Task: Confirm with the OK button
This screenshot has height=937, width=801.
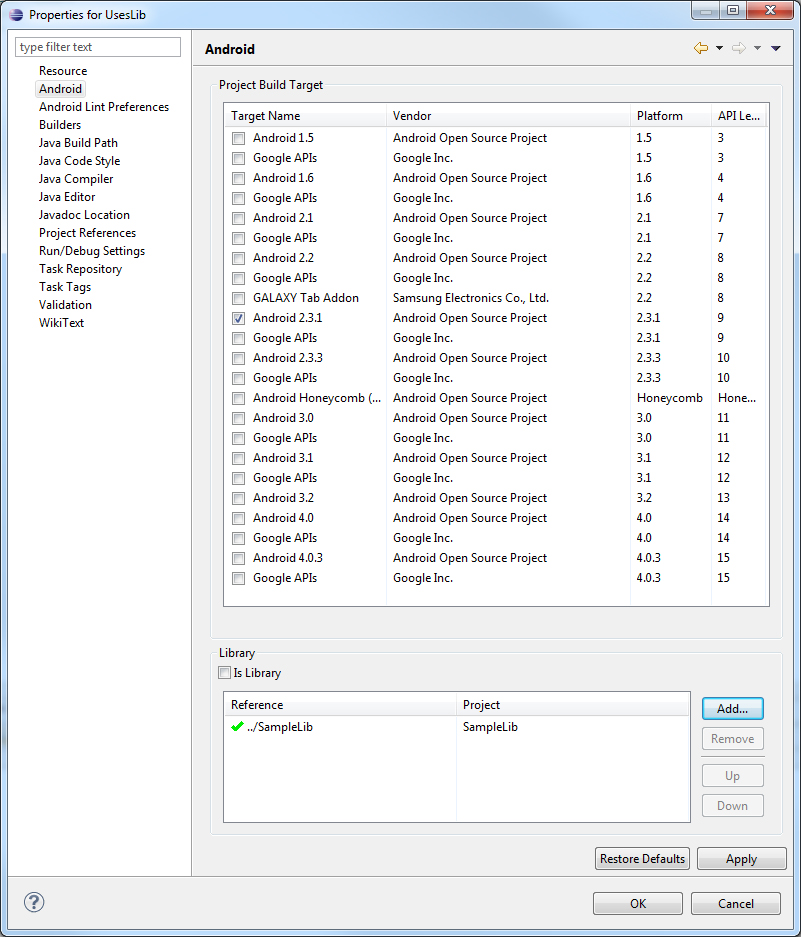Action: [638, 904]
